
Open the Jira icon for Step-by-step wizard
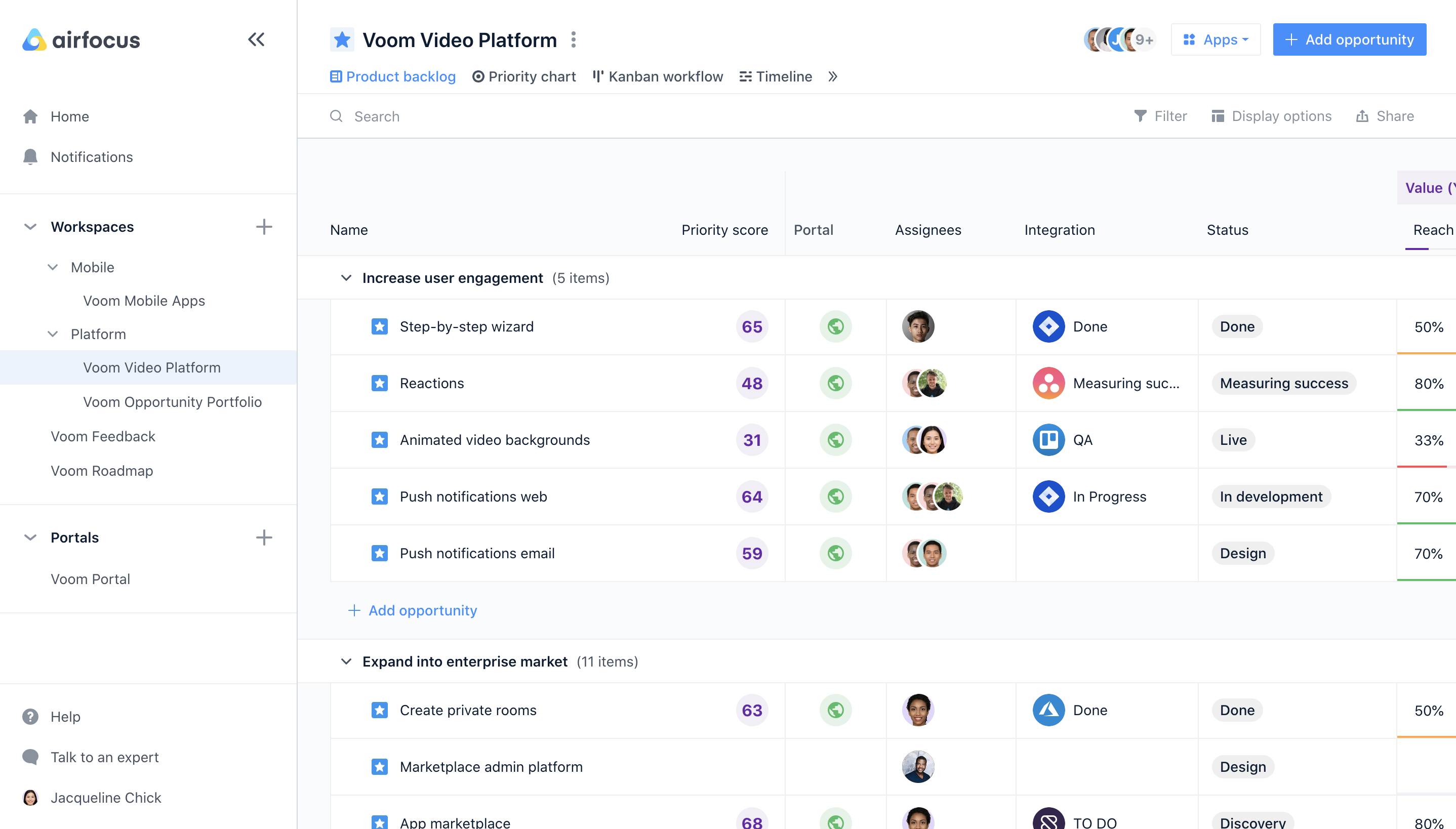pos(1048,327)
